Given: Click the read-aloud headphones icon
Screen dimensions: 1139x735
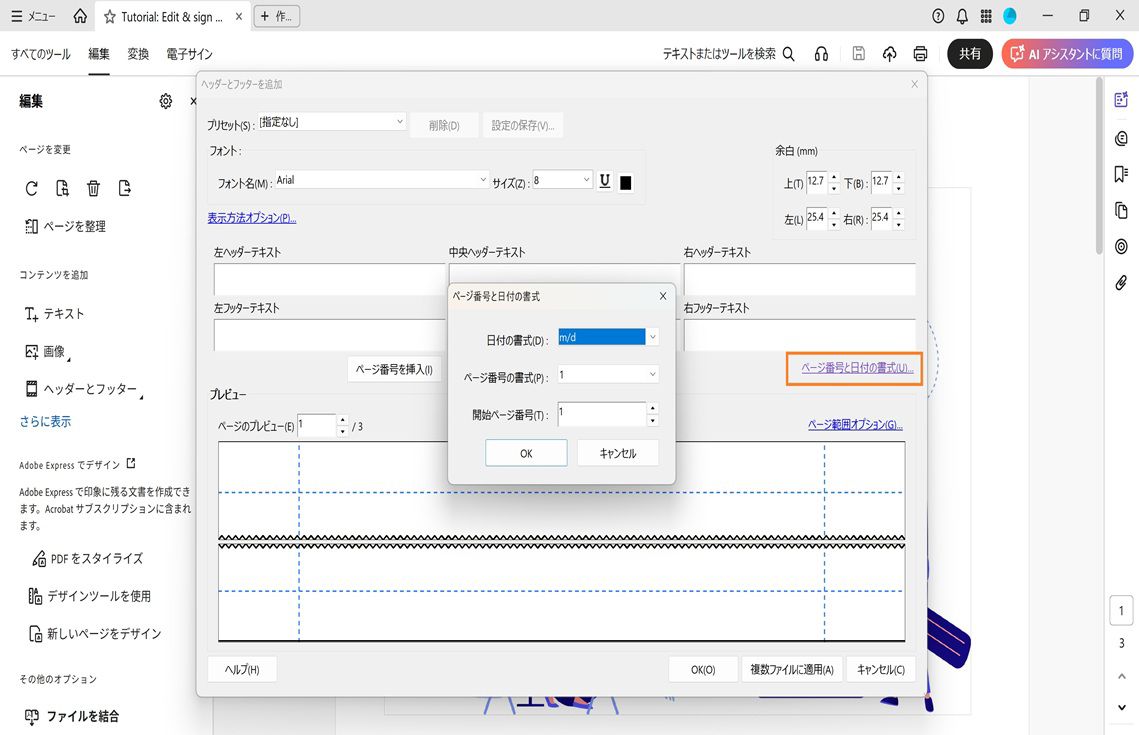Looking at the screenshot, I should tap(821, 53).
